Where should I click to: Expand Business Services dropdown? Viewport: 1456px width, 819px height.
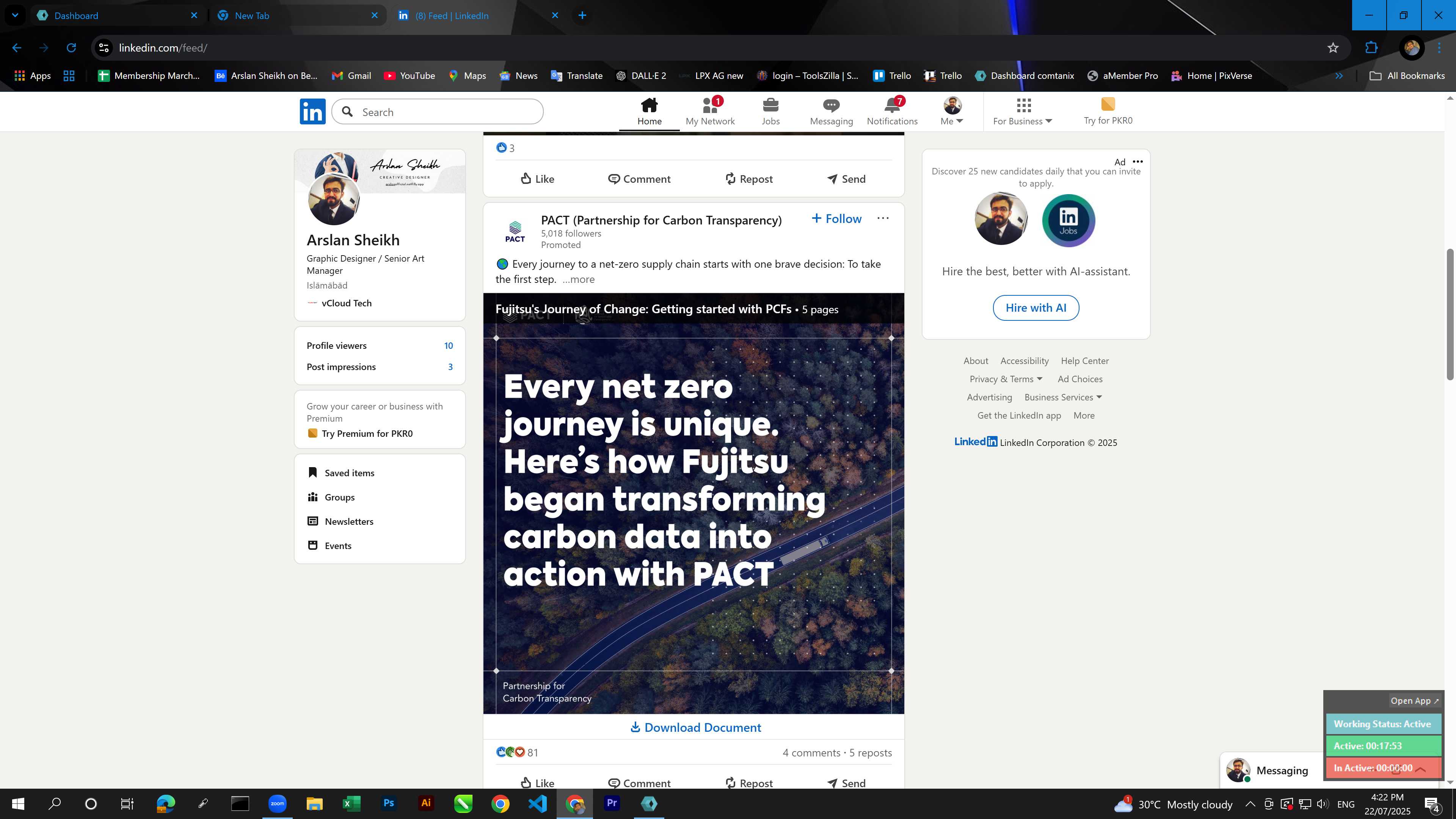click(x=1062, y=397)
